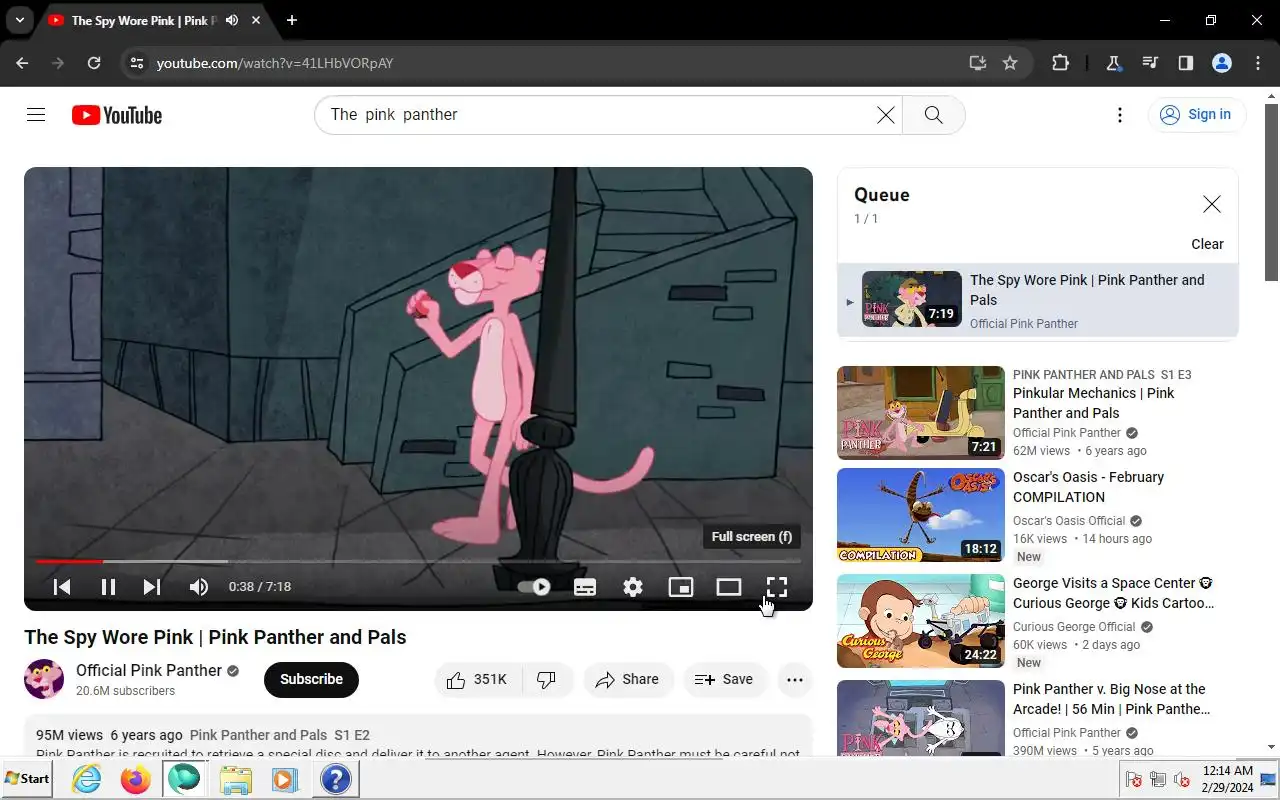Open George Visits a Space Center title
Screen dimensions: 1280x800
point(1114,593)
